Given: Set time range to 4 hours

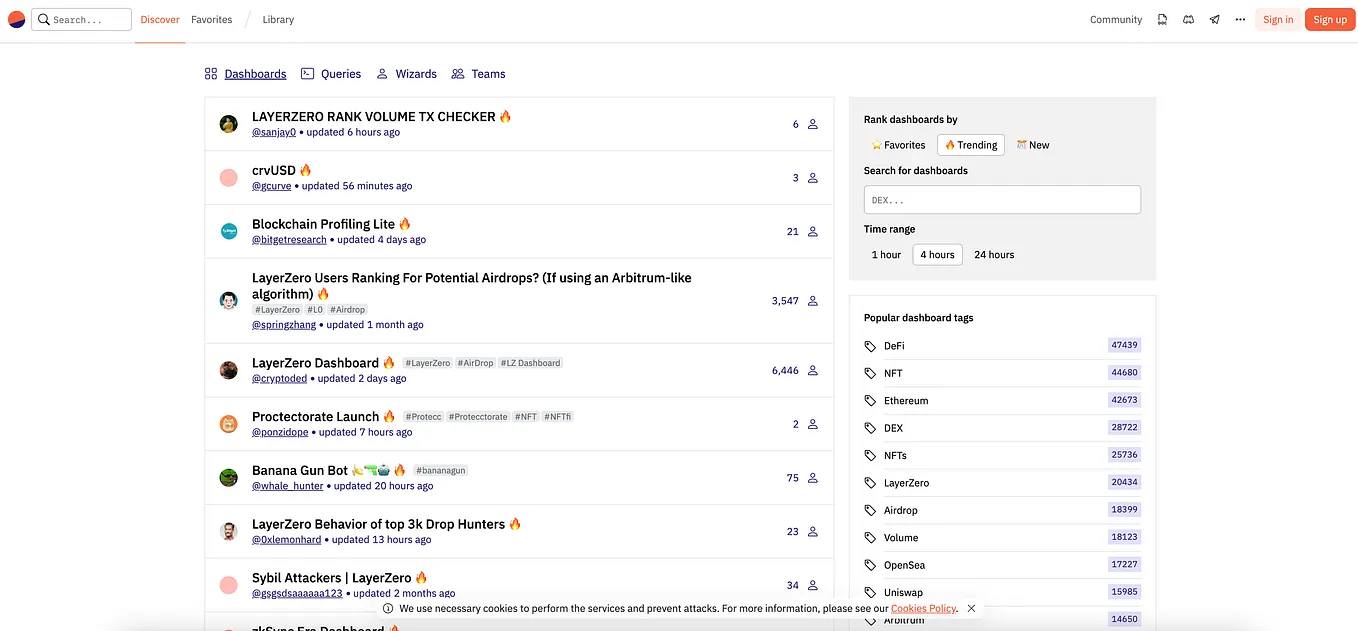Looking at the screenshot, I should coord(937,255).
